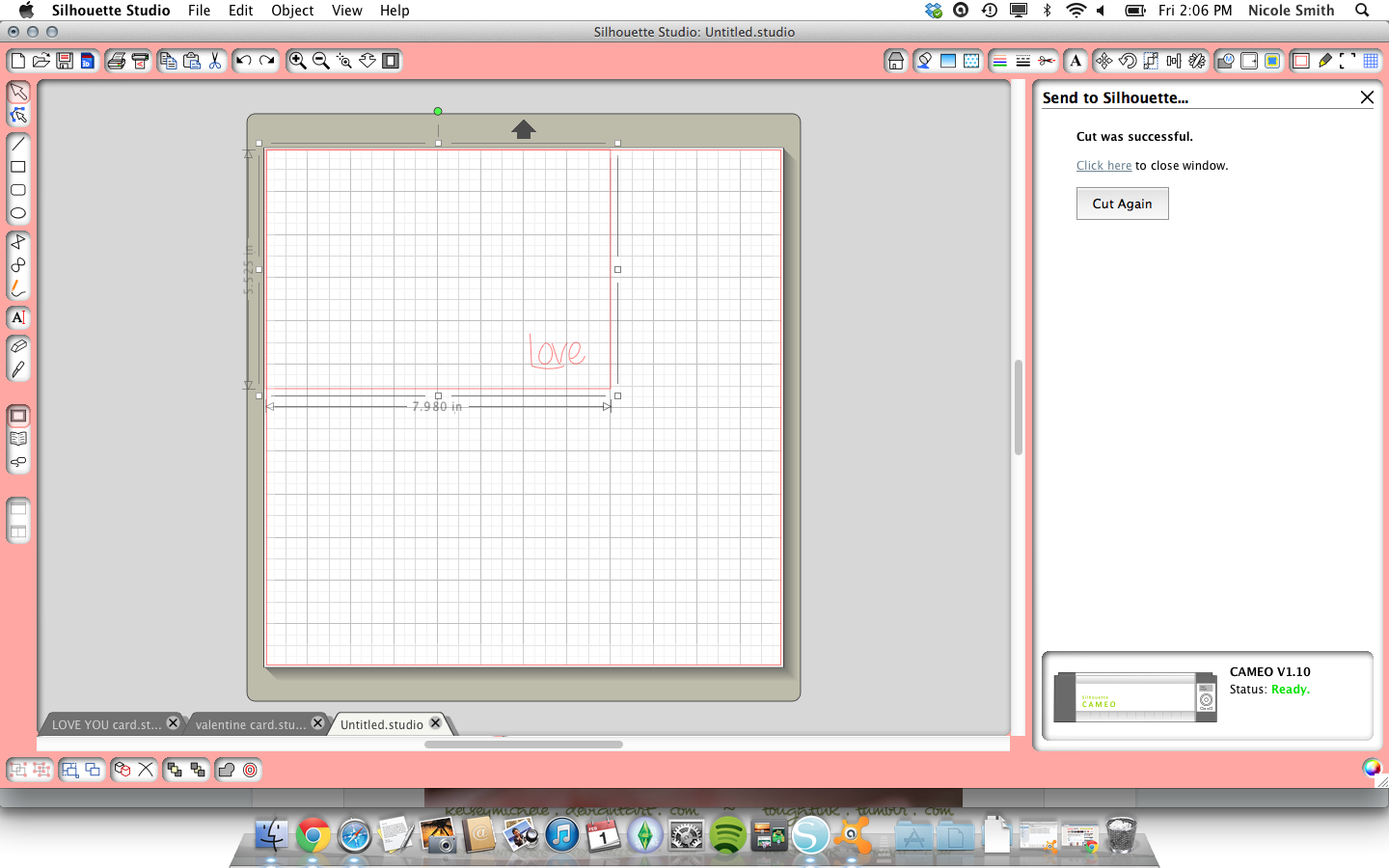The height and width of the screenshot is (868, 1389).
Task: Open the Cut Style panel with scissors icon
Action: click(x=1046, y=61)
